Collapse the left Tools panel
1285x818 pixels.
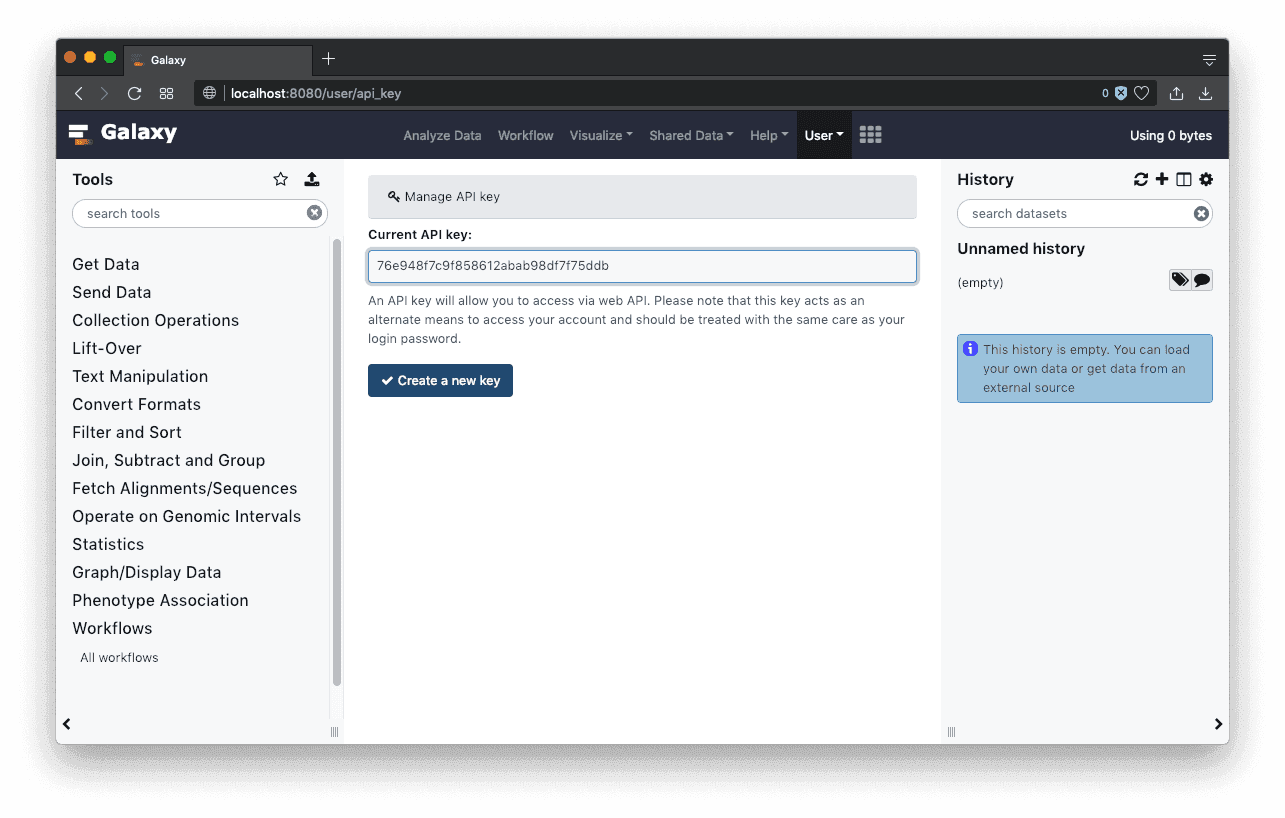[67, 724]
